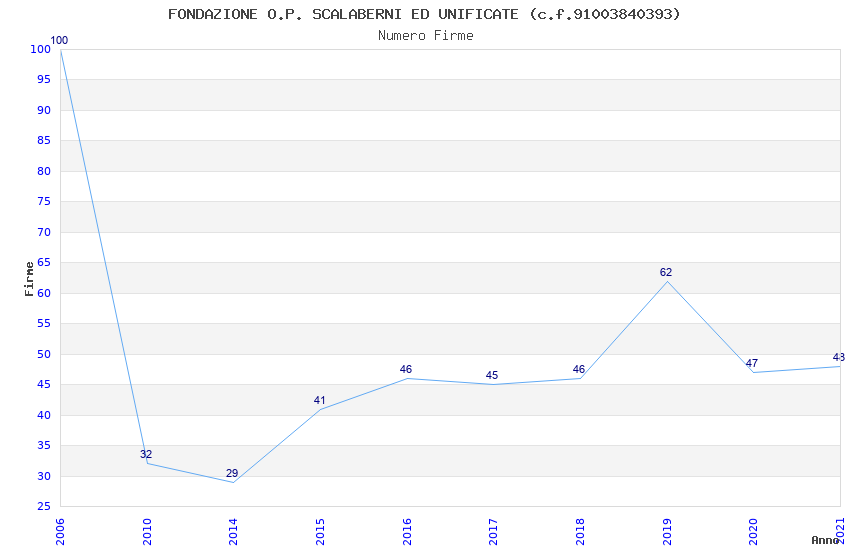Click the y-axis value '75'
The image size is (850, 550).
[x=44, y=202]
